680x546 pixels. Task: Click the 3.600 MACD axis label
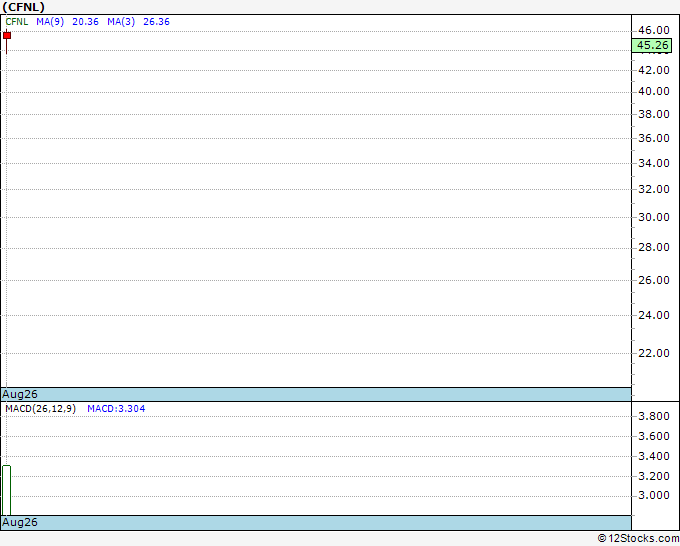(x=654, y=436)
